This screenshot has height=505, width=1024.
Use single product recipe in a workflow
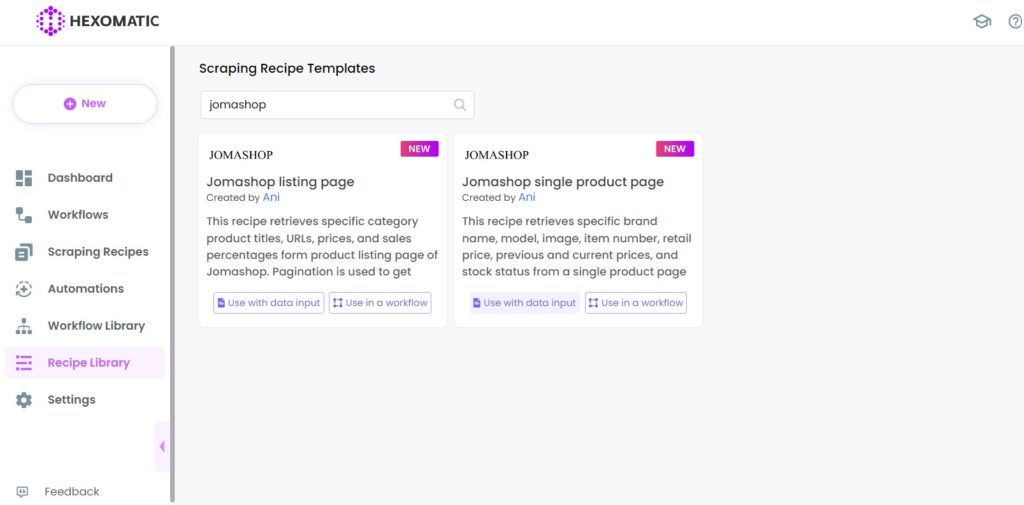[636, 303]
